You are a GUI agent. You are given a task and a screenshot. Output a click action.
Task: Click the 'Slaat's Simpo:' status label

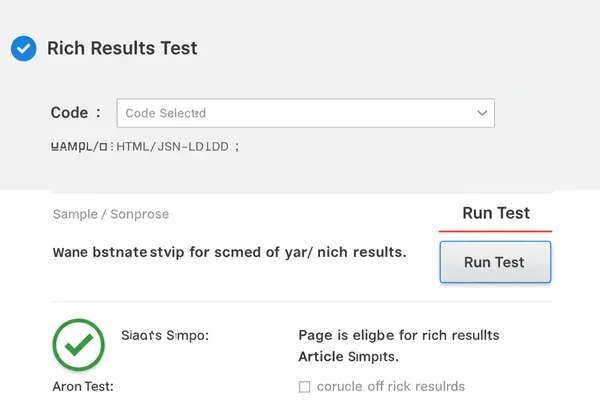[164, 336]
